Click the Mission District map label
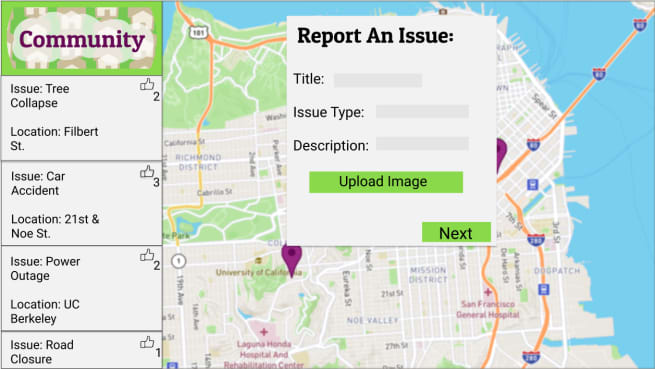655x369 pixels. (428, 275)
